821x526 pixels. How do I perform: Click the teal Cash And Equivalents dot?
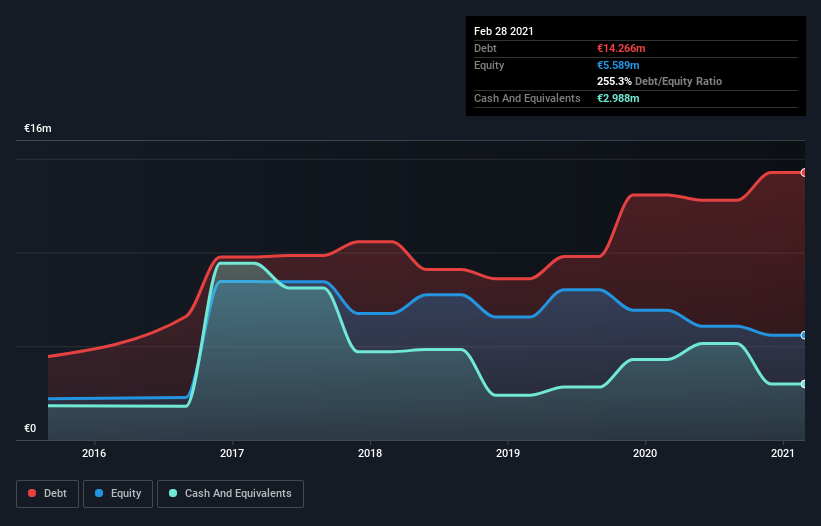click(x=173, y=493)
